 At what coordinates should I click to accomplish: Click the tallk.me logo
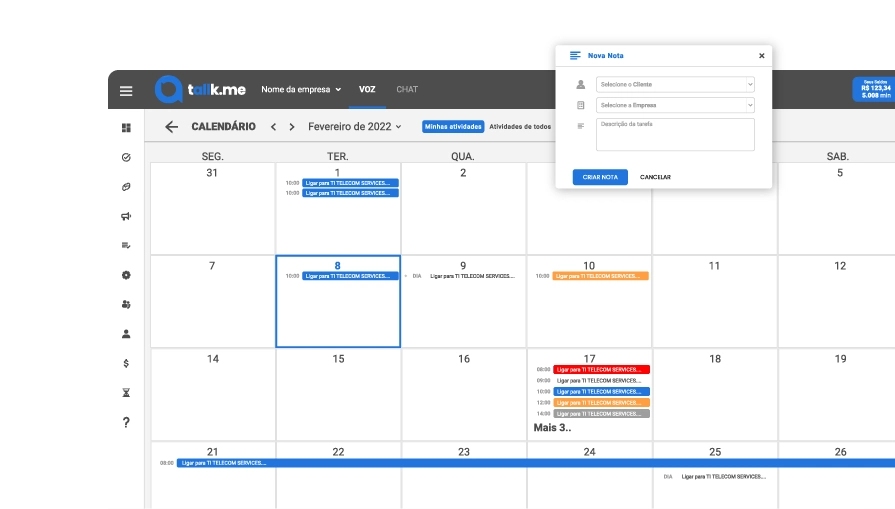200,90
